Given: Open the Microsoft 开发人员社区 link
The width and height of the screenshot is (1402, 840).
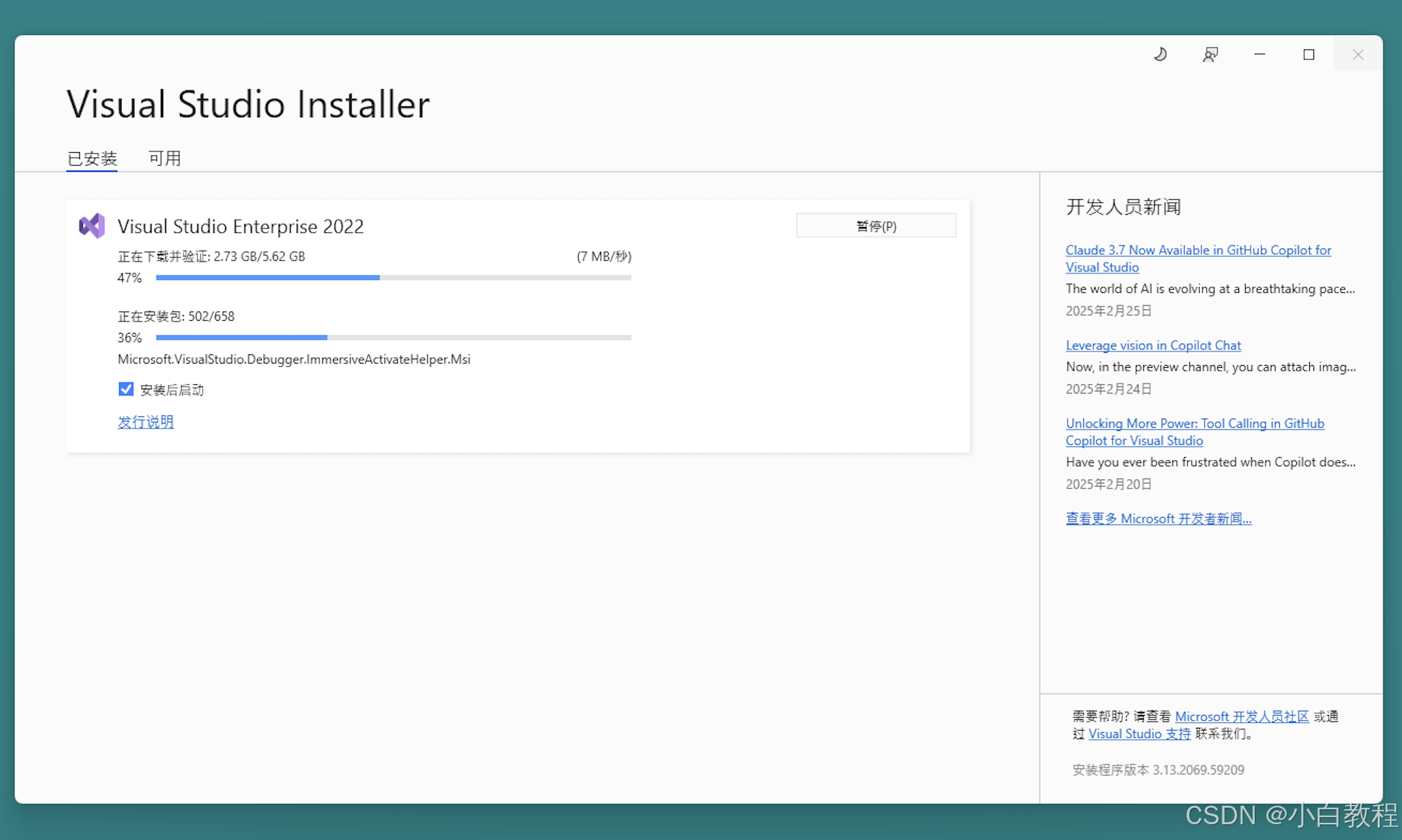Looking at the screenshot, I should point(1241,716).
